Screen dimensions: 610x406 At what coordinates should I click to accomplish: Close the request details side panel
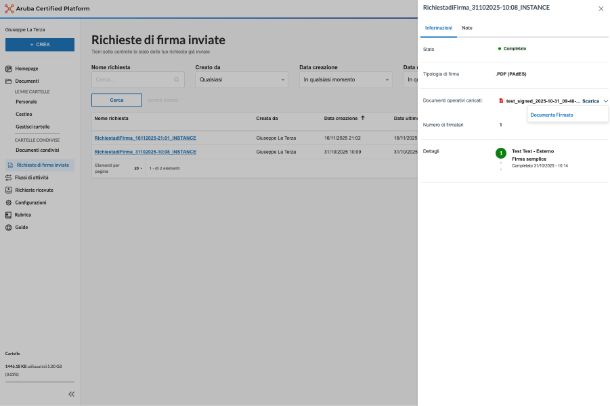coord(600,8)
